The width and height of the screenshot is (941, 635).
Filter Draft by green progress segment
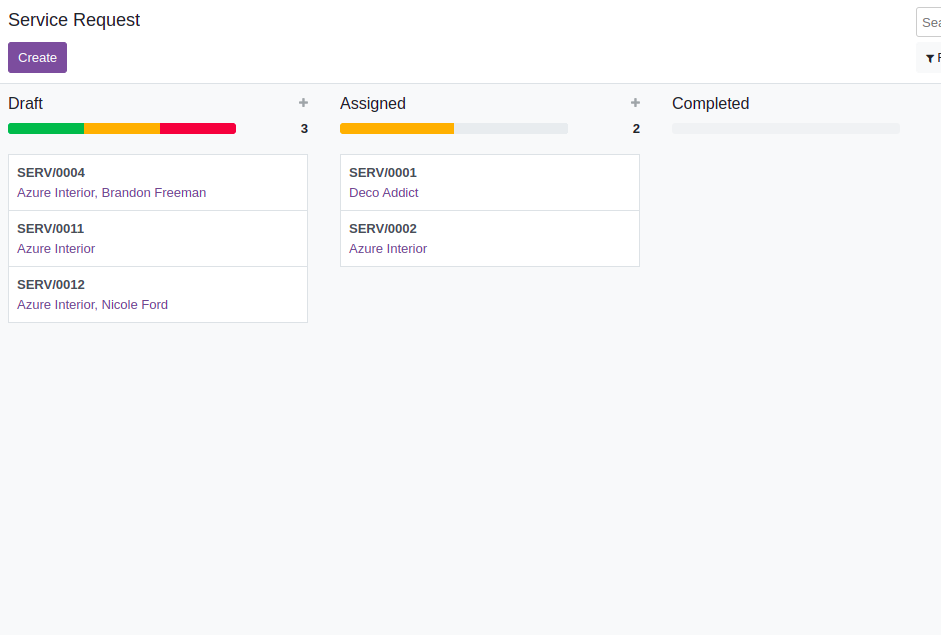tap(46, 128)
